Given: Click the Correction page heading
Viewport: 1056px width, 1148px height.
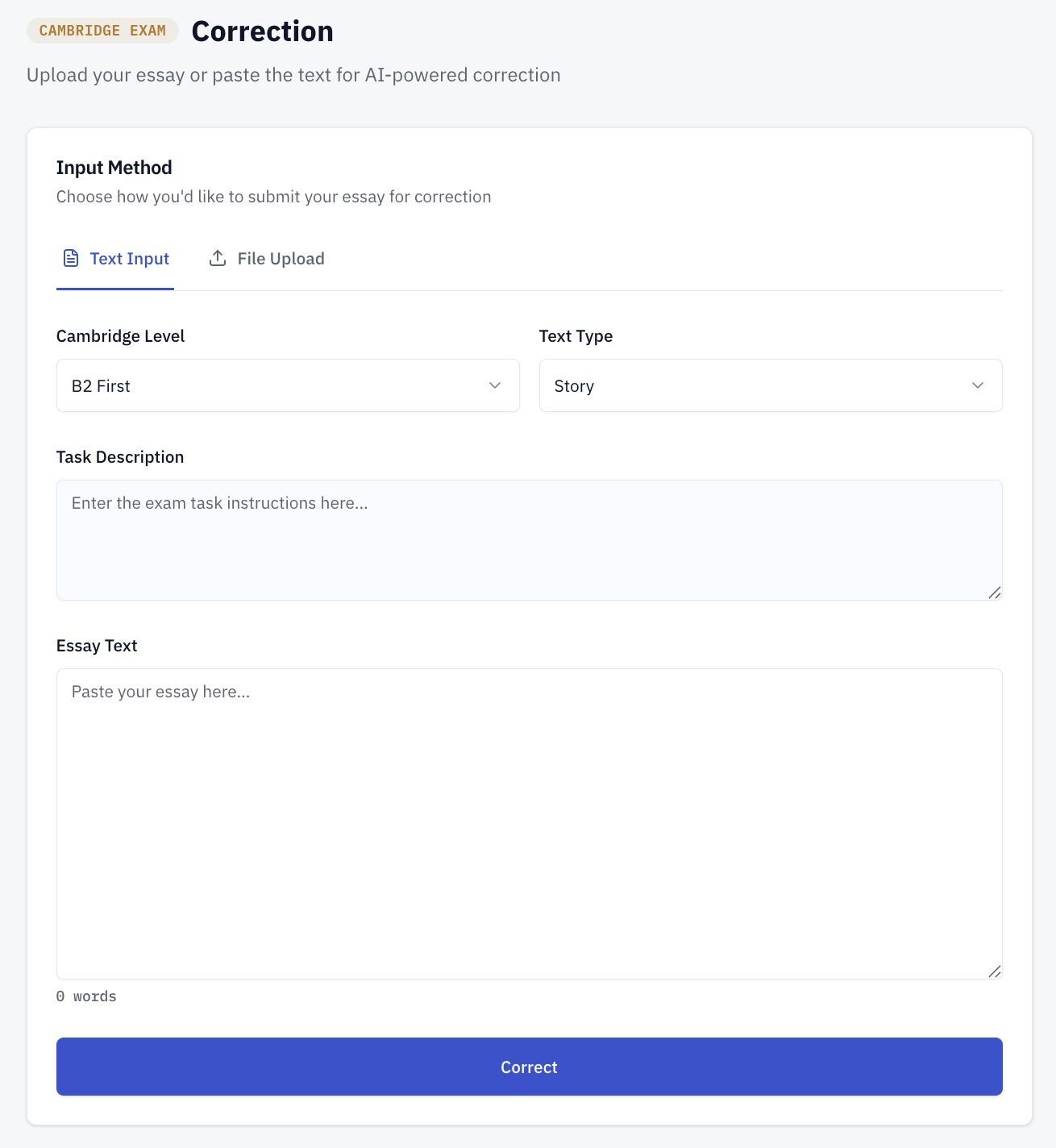Looking at the screenshot, I should click(262, 31).
